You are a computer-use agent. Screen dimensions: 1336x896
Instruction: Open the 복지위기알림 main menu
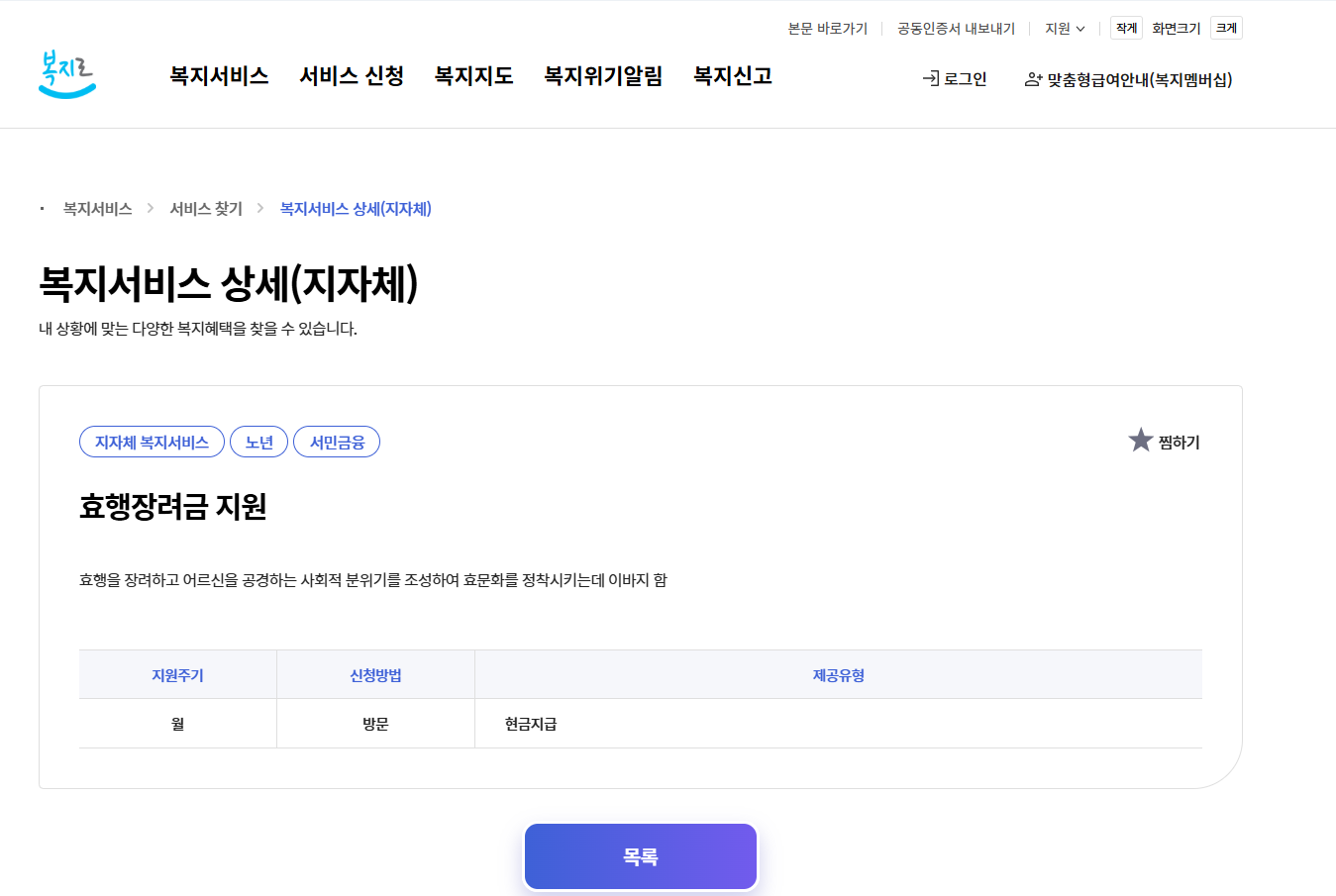(603, 76)
